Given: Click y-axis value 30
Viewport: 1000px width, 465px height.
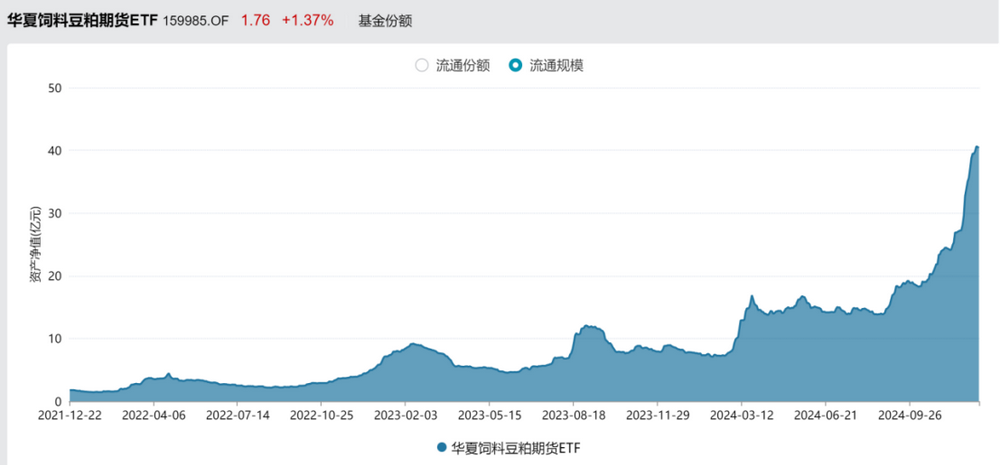Looking at the screenshot, I should click(55, 213).
